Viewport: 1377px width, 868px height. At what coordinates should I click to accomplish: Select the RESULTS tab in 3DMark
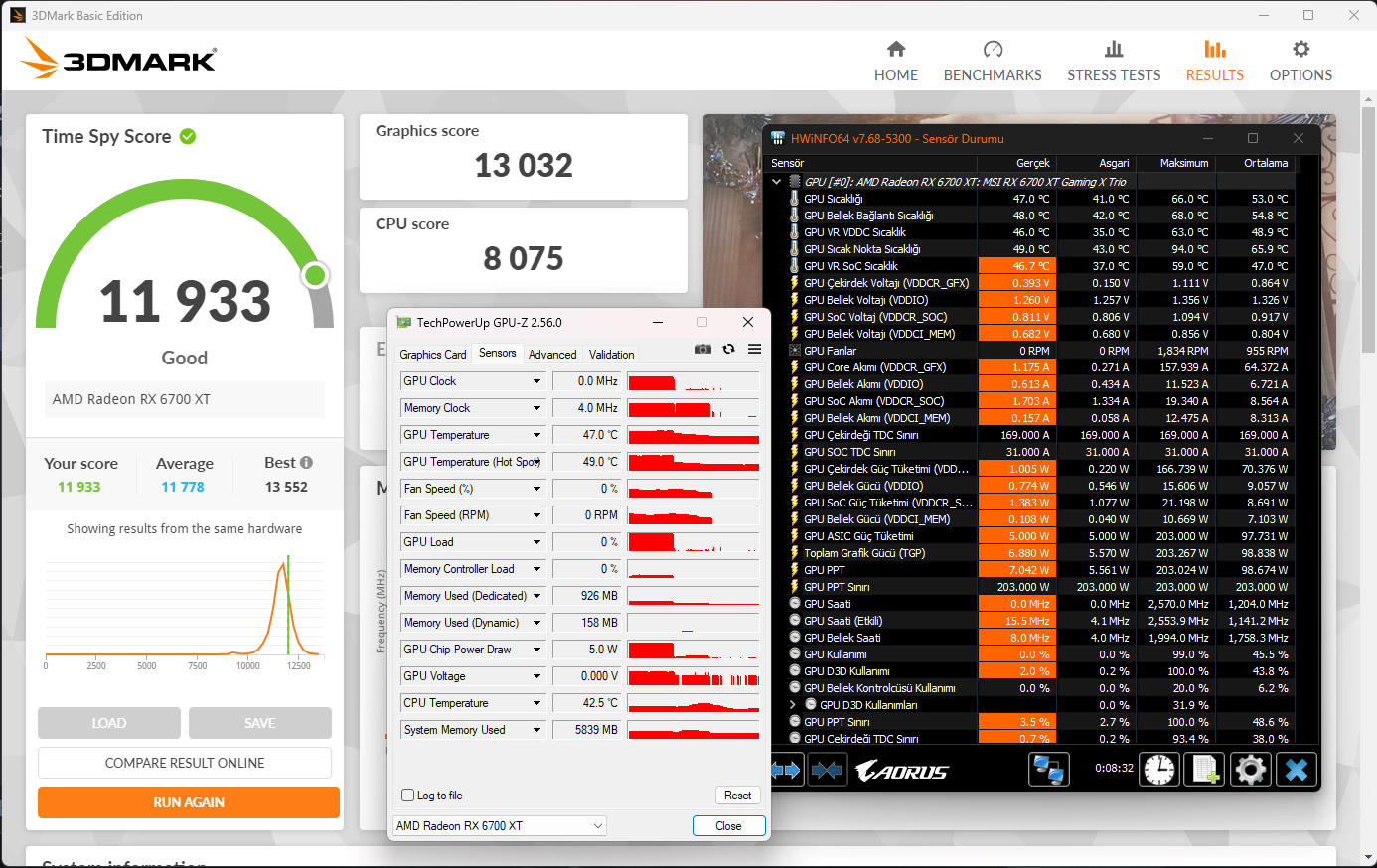point(1215,62)
